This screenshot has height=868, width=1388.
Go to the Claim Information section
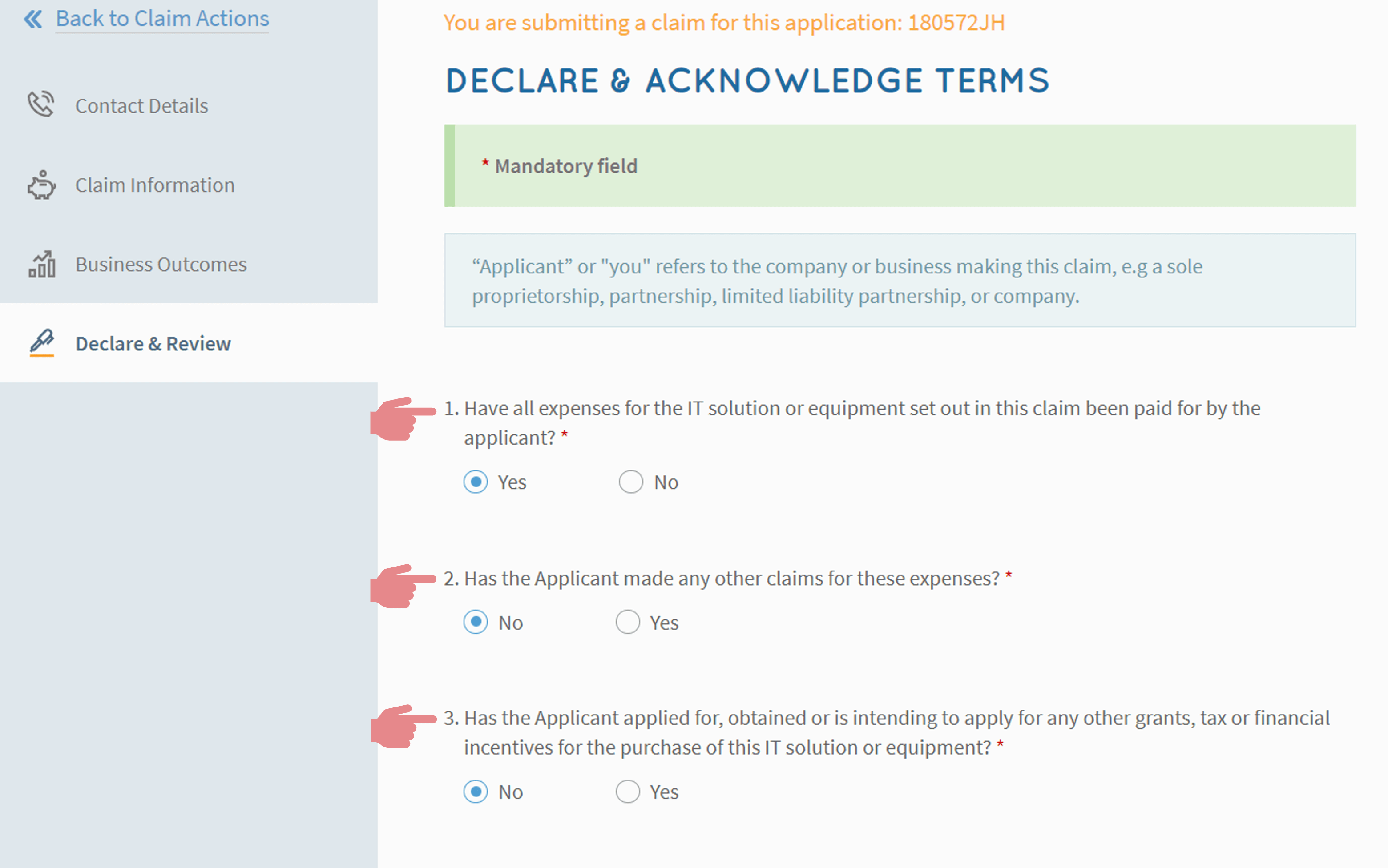(x=154, y=185)
